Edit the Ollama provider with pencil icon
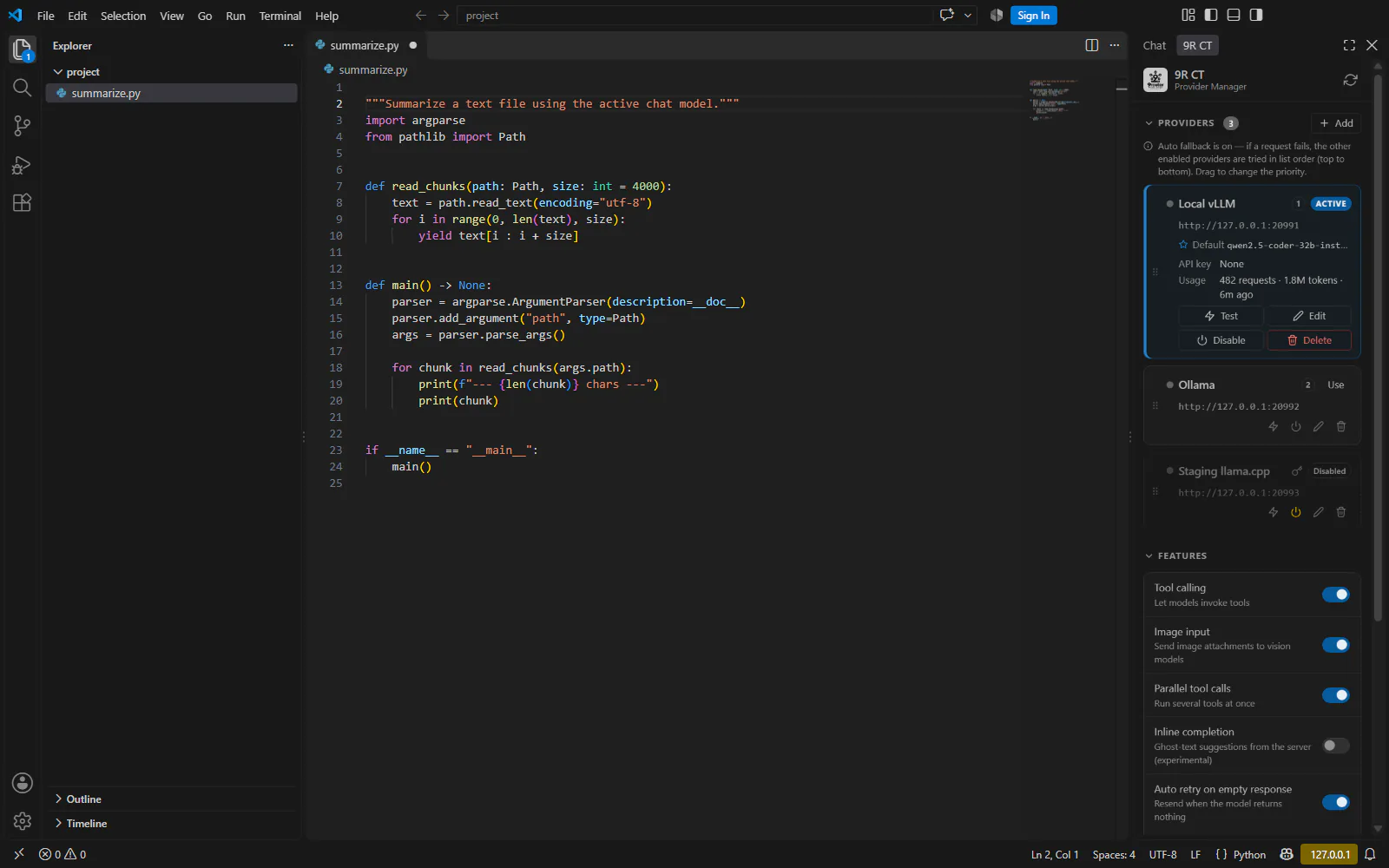Image resolution: width=1389 pixels, height=868 pixels. (1319, 426)
